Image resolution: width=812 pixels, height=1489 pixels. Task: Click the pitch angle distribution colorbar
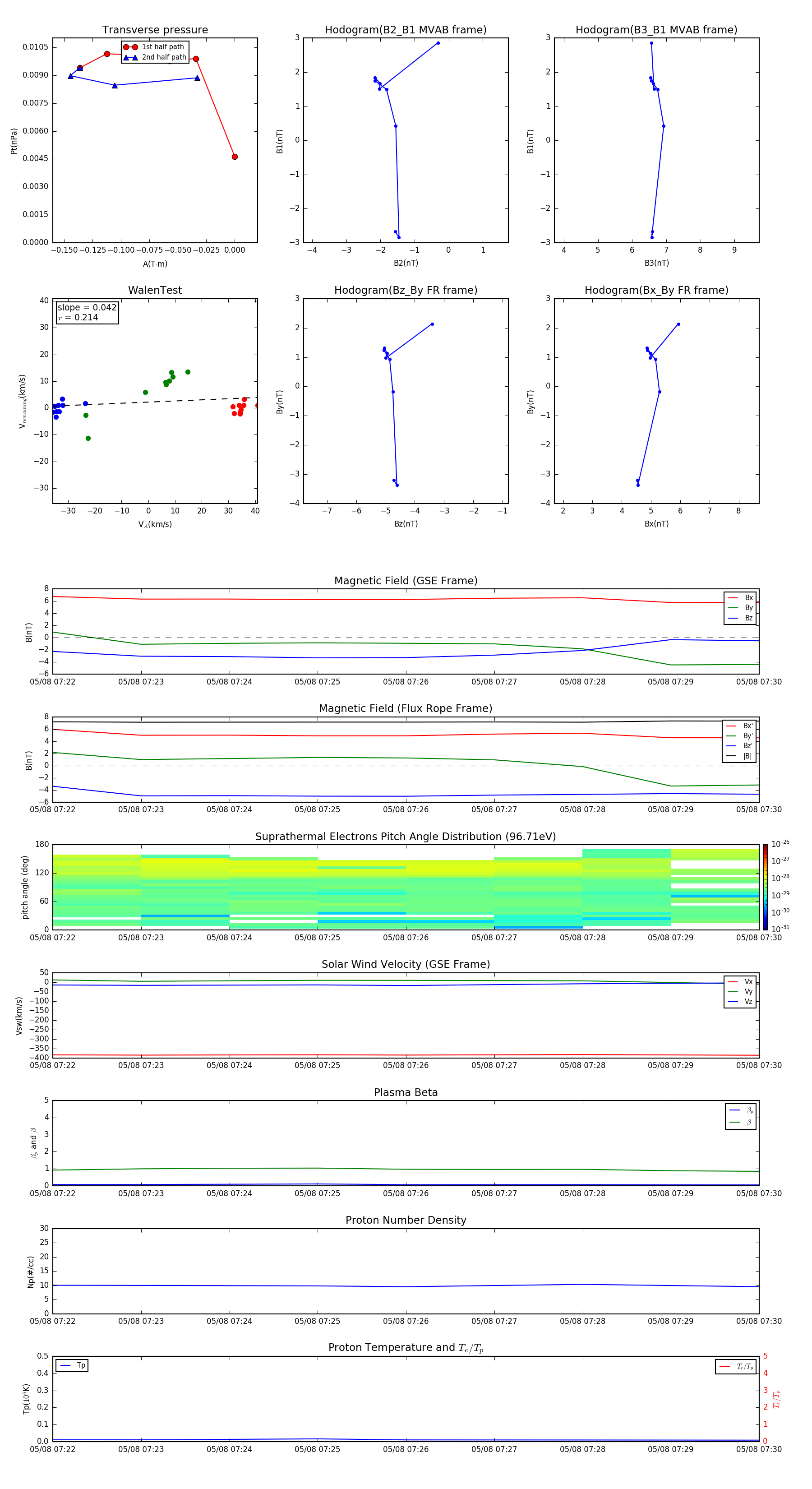click(x=765, y=886)
